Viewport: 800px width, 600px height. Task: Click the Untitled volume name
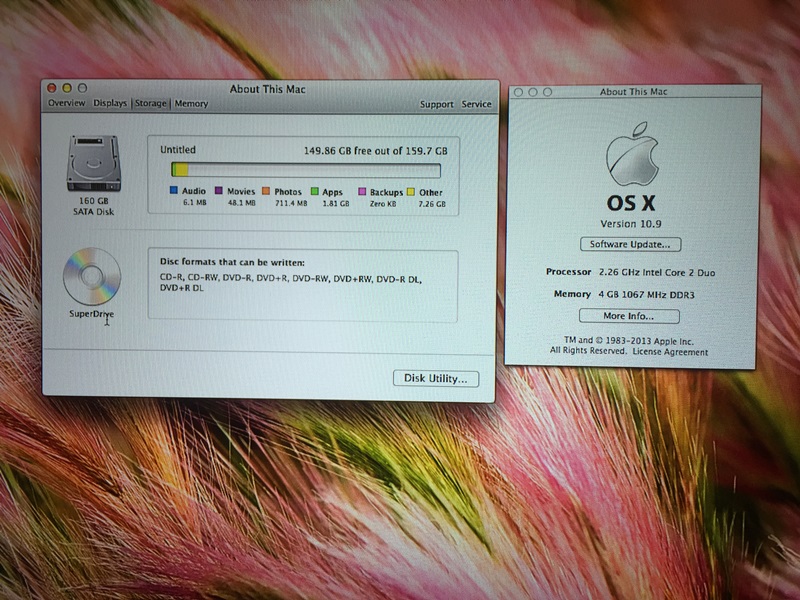pos(178,149)
